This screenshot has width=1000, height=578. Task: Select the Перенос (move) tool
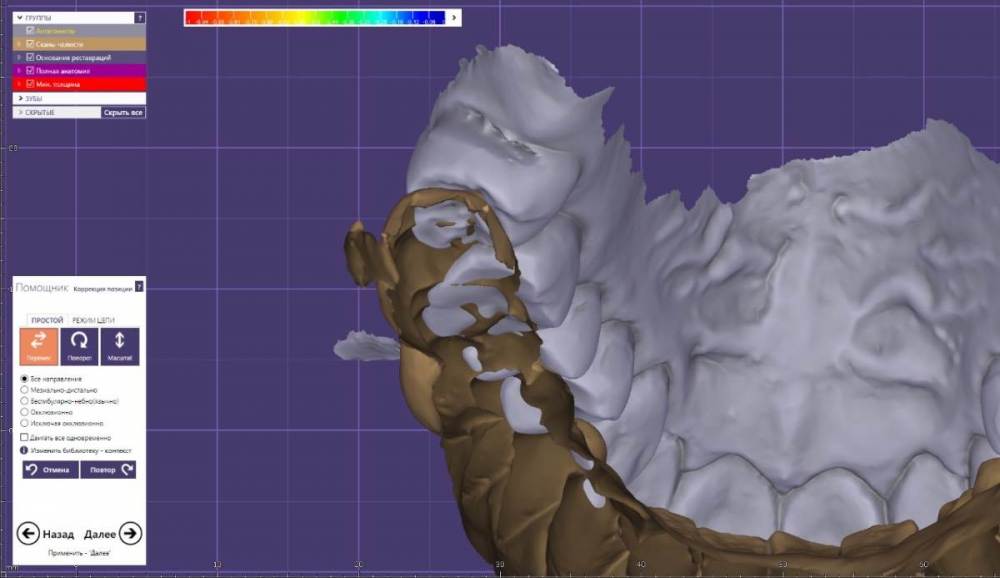click(x=39, y=345)
